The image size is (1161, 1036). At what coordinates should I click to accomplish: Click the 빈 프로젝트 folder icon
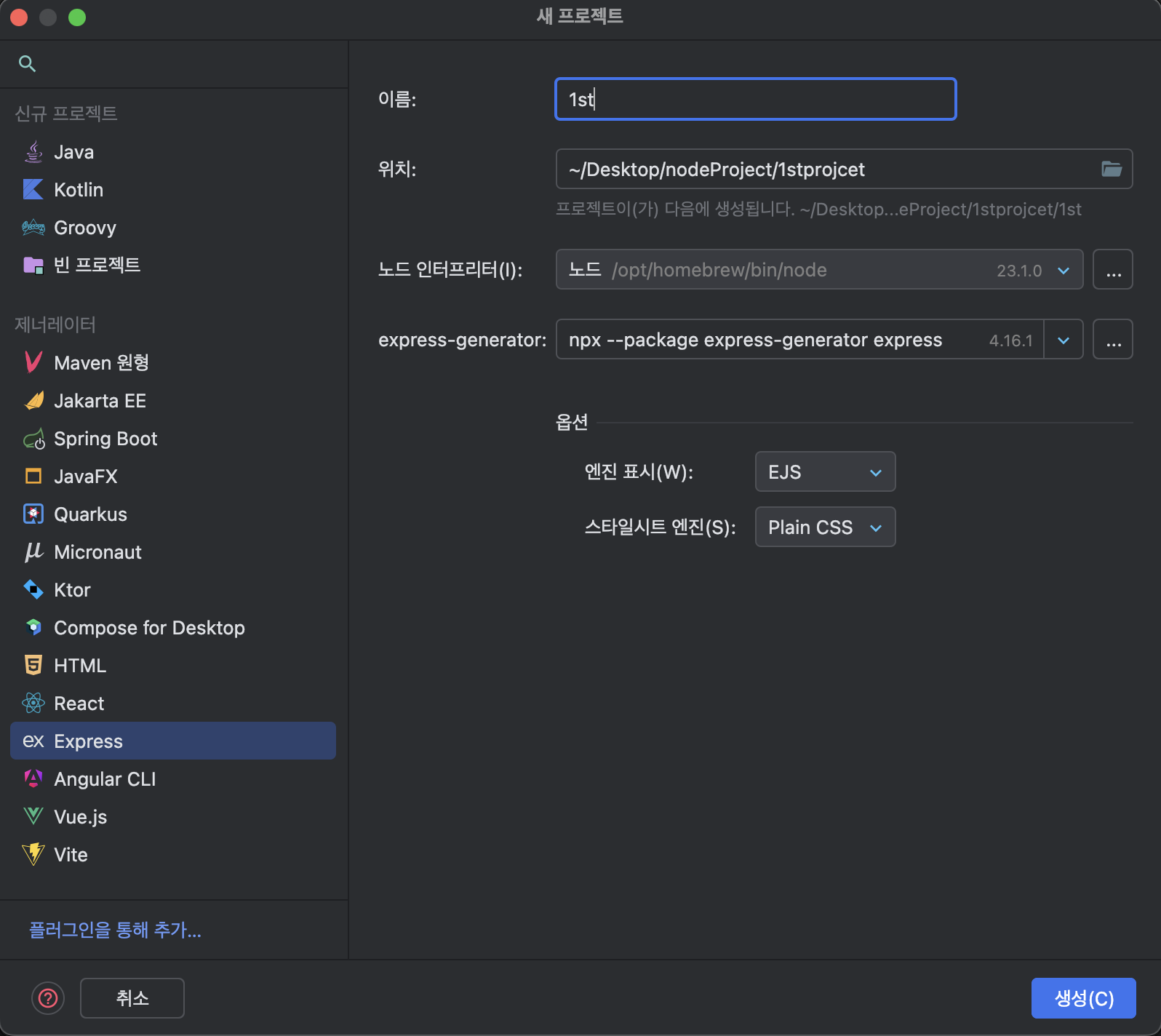pyautogui.click(x=33, y=266)
